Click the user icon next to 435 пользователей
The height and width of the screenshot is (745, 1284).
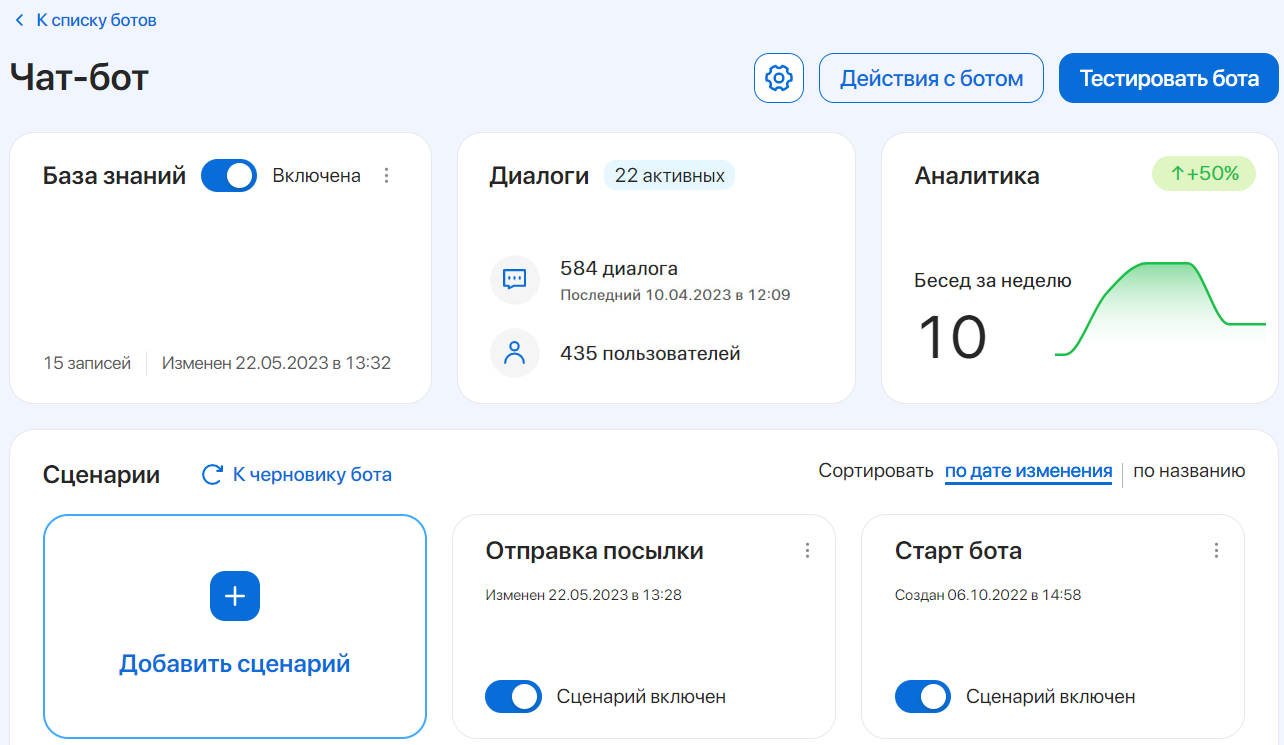point(515,352)
